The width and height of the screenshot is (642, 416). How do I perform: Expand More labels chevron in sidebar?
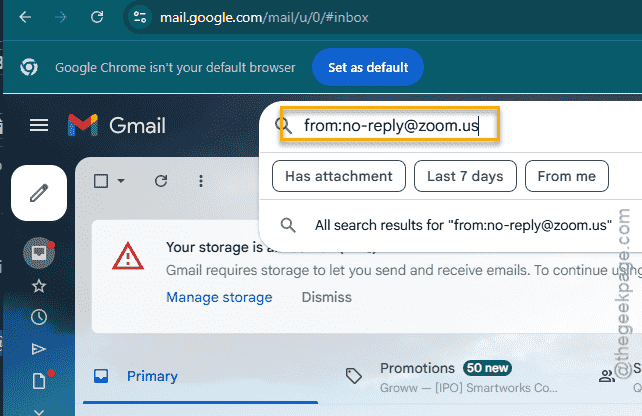39,412
